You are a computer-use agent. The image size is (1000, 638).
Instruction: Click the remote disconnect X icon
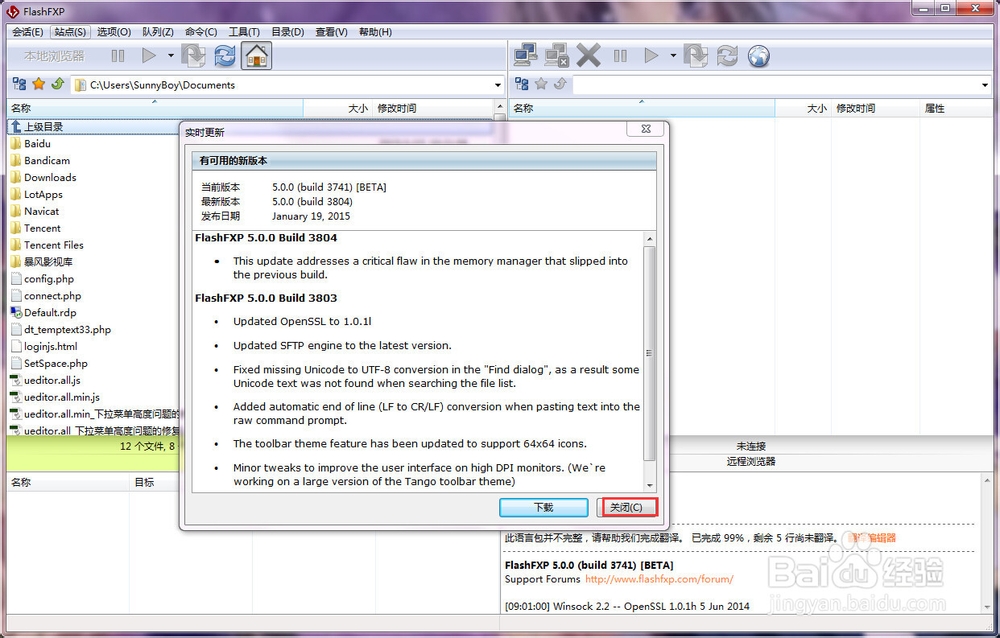[588, 56]
